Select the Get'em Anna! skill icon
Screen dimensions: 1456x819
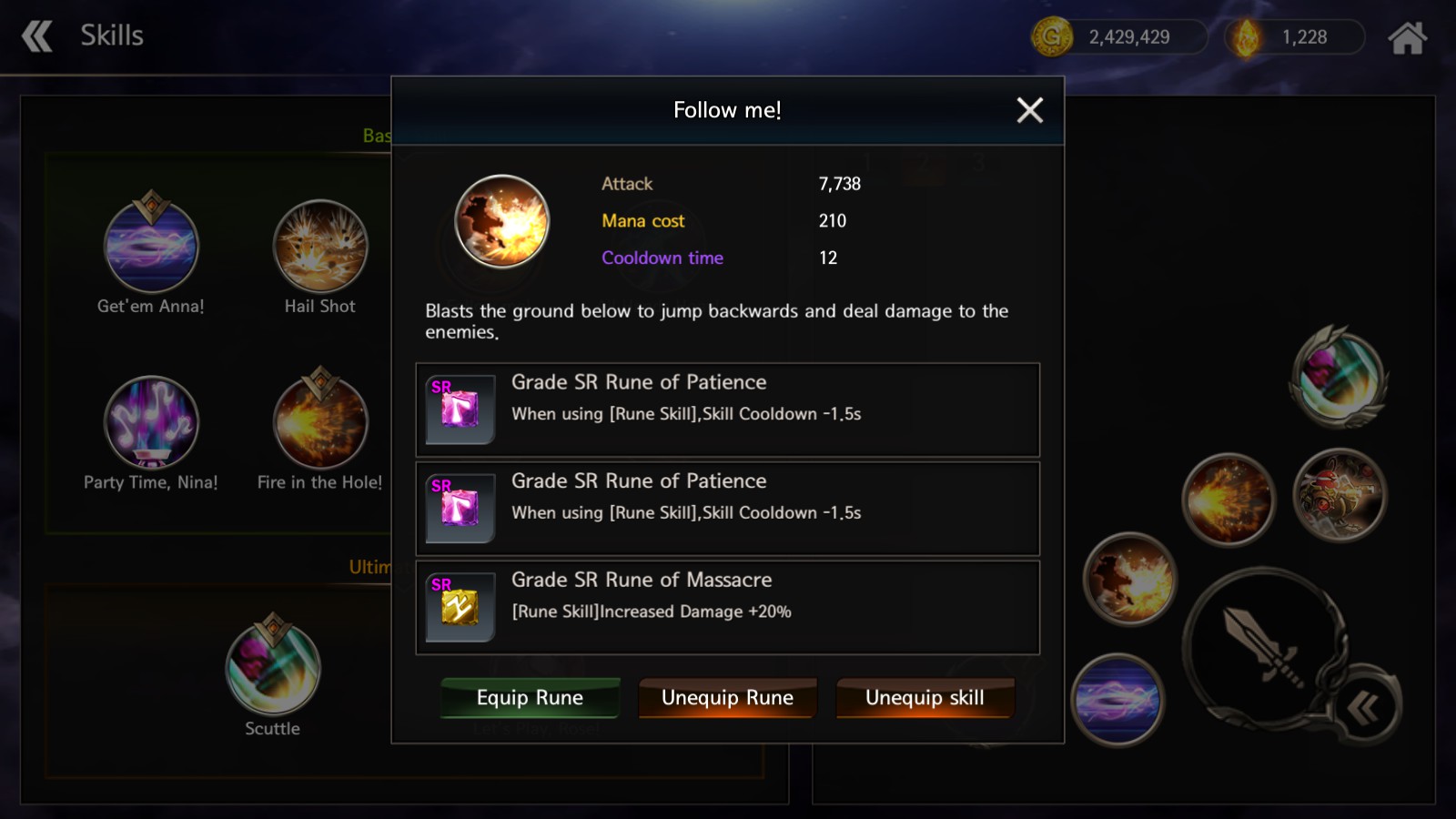pos(151,246)
